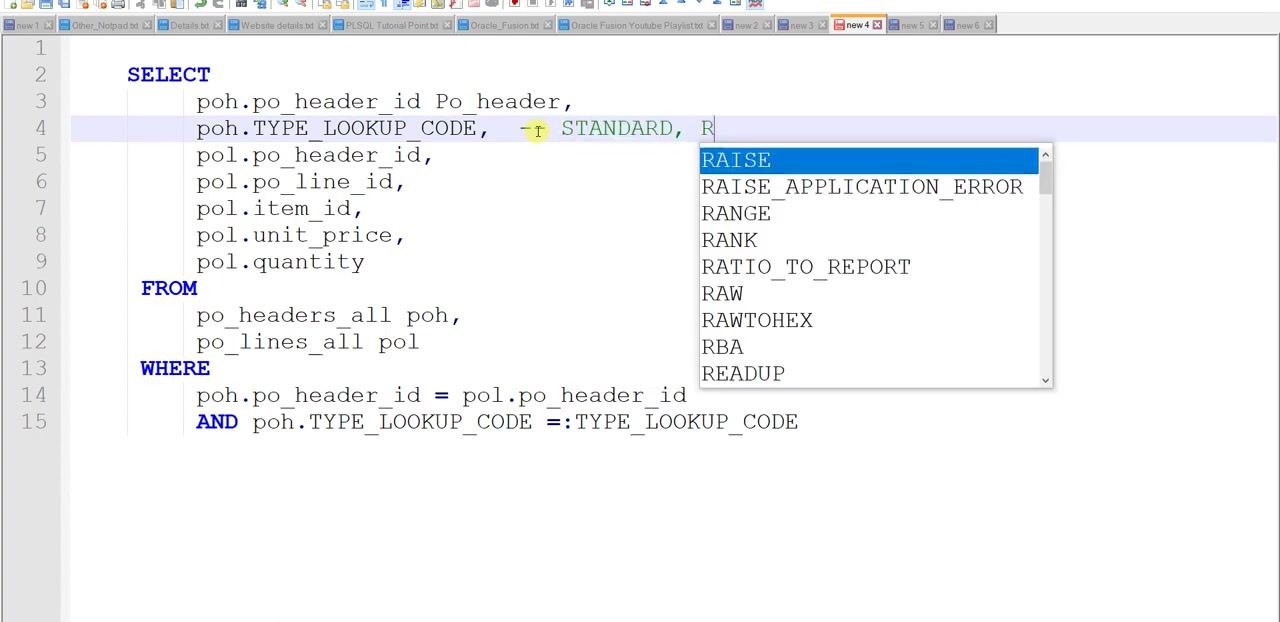
Task: Click the autocomplete scrollbar thumb
Action: click(x=1046, y=178)
